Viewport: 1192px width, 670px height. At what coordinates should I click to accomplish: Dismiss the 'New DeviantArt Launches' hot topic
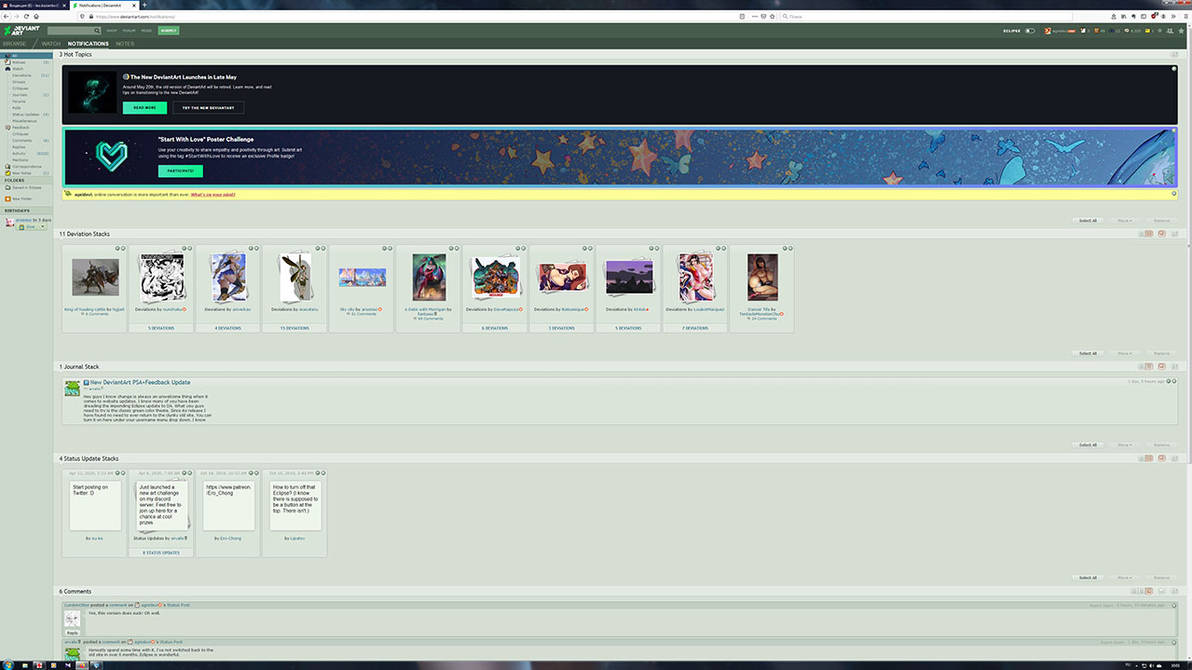click(1174, 68)
